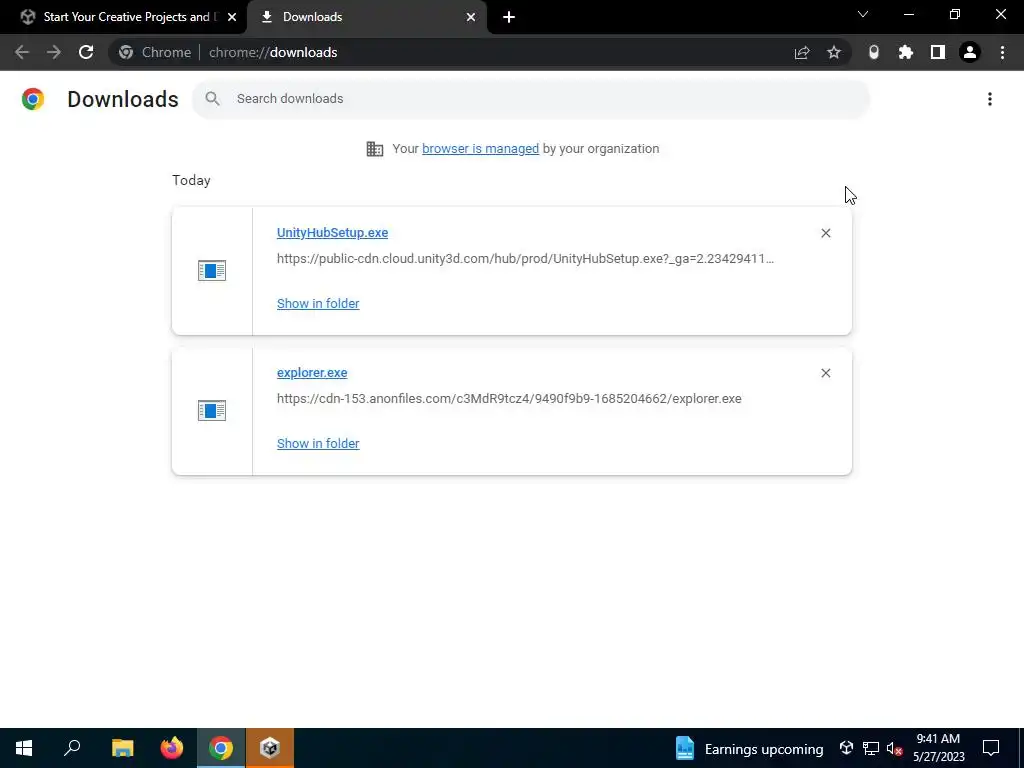Image resolution: width=1024 pixels, height=768 pixels.
Task: Close the Downloads tab
Action: pos(471,17)
